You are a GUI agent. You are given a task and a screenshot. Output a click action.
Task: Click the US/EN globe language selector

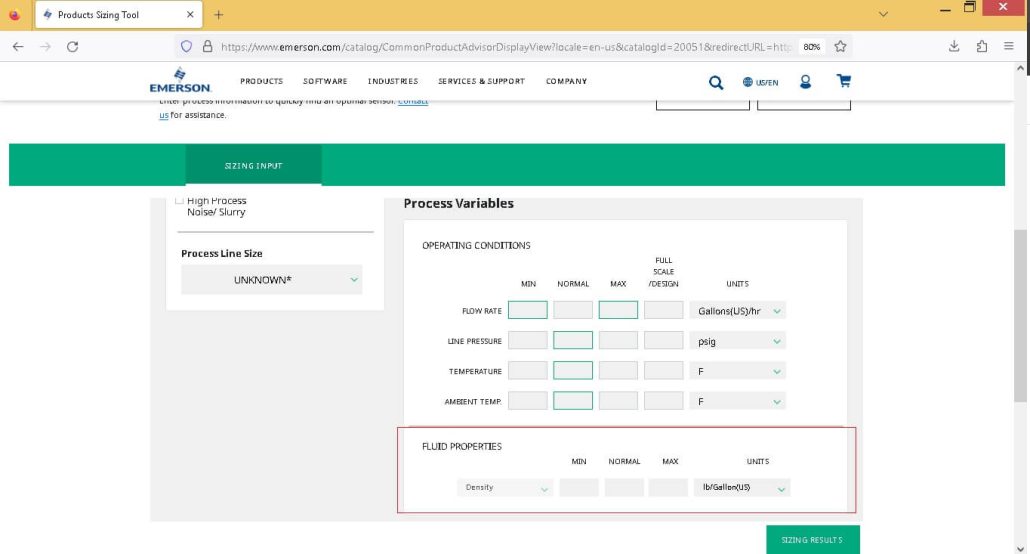pos(761,82)
